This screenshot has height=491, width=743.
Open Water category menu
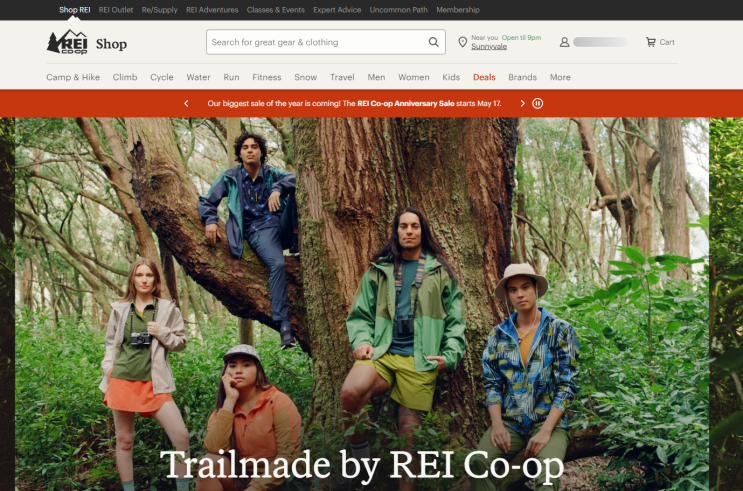(x=198, y=77)
